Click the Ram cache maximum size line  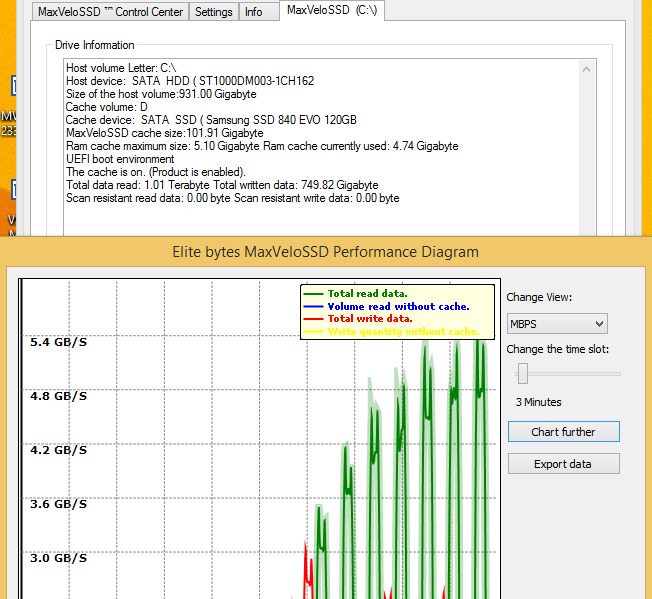[262, 146]
